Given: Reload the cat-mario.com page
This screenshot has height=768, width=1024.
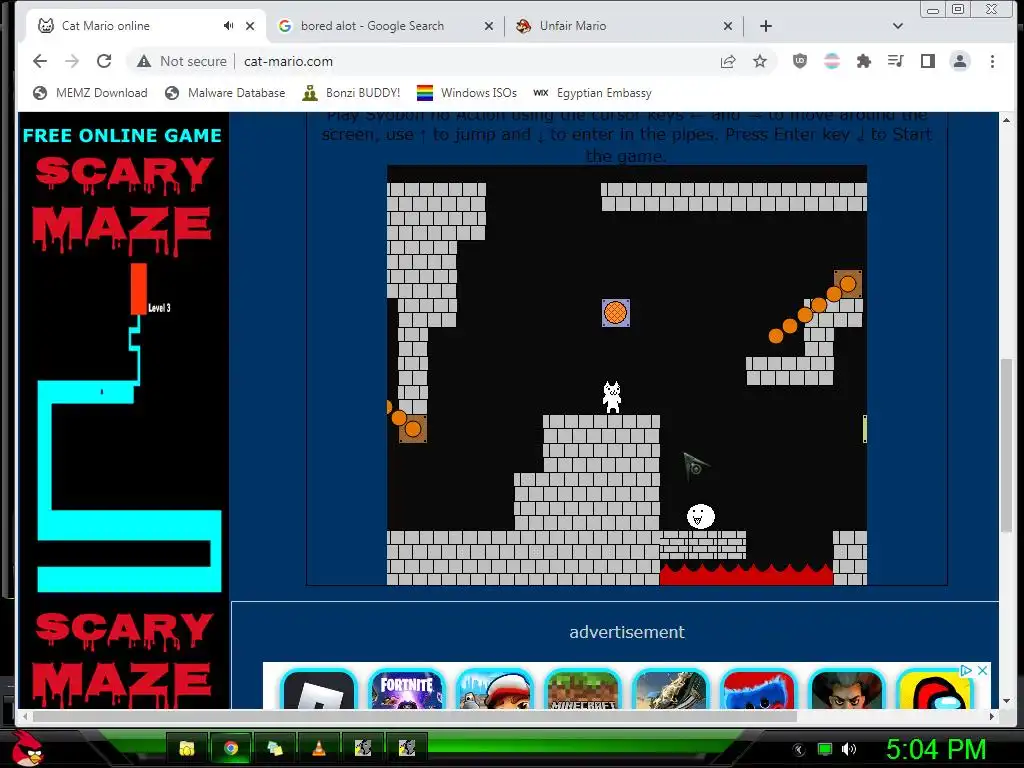Looking at the screenshot, I should pos(104,61).
